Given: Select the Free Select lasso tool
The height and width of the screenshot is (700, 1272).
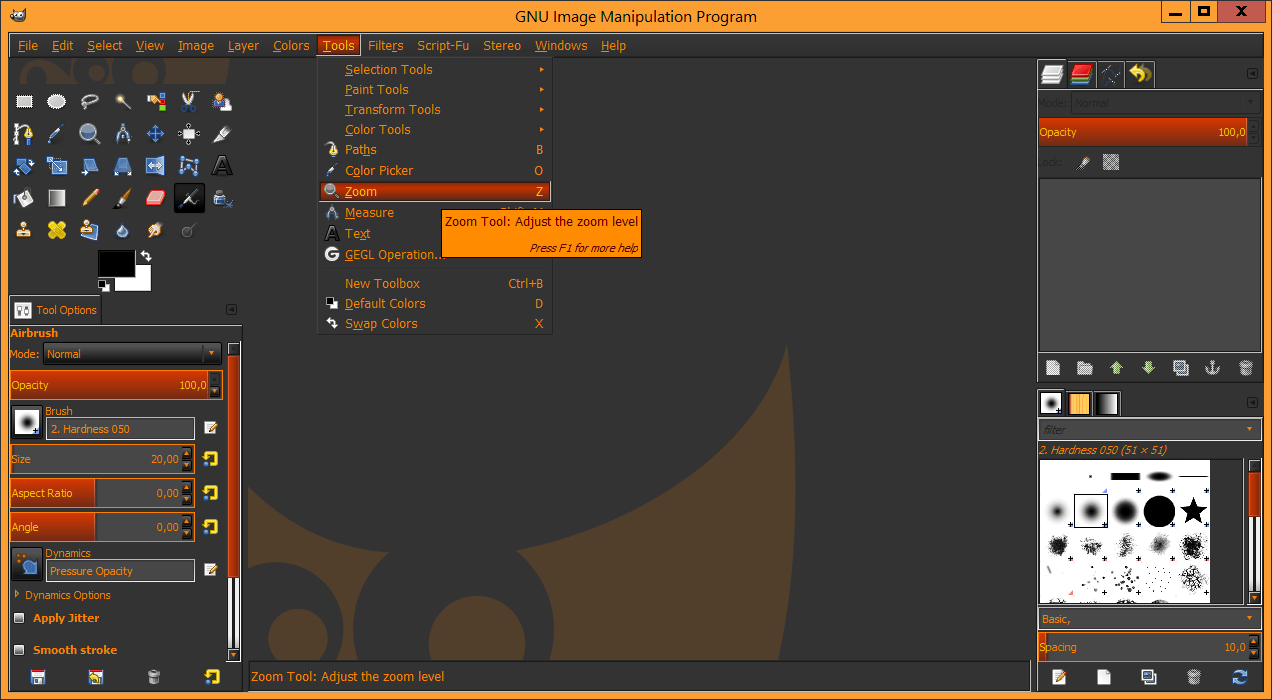Looking at the screenshot, I should pos(90,101).
